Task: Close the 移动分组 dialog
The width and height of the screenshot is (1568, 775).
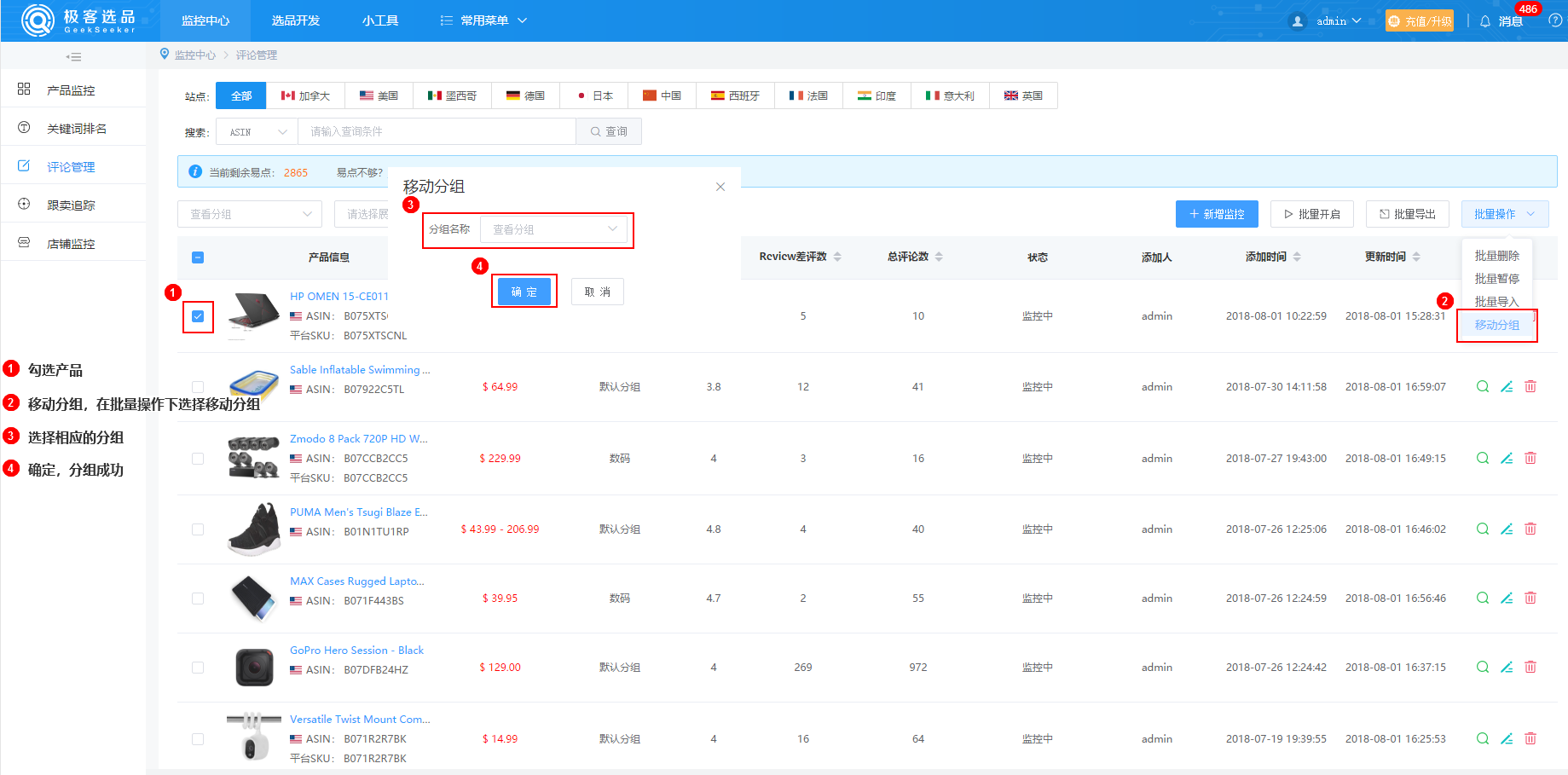Action: click(720, 187)
